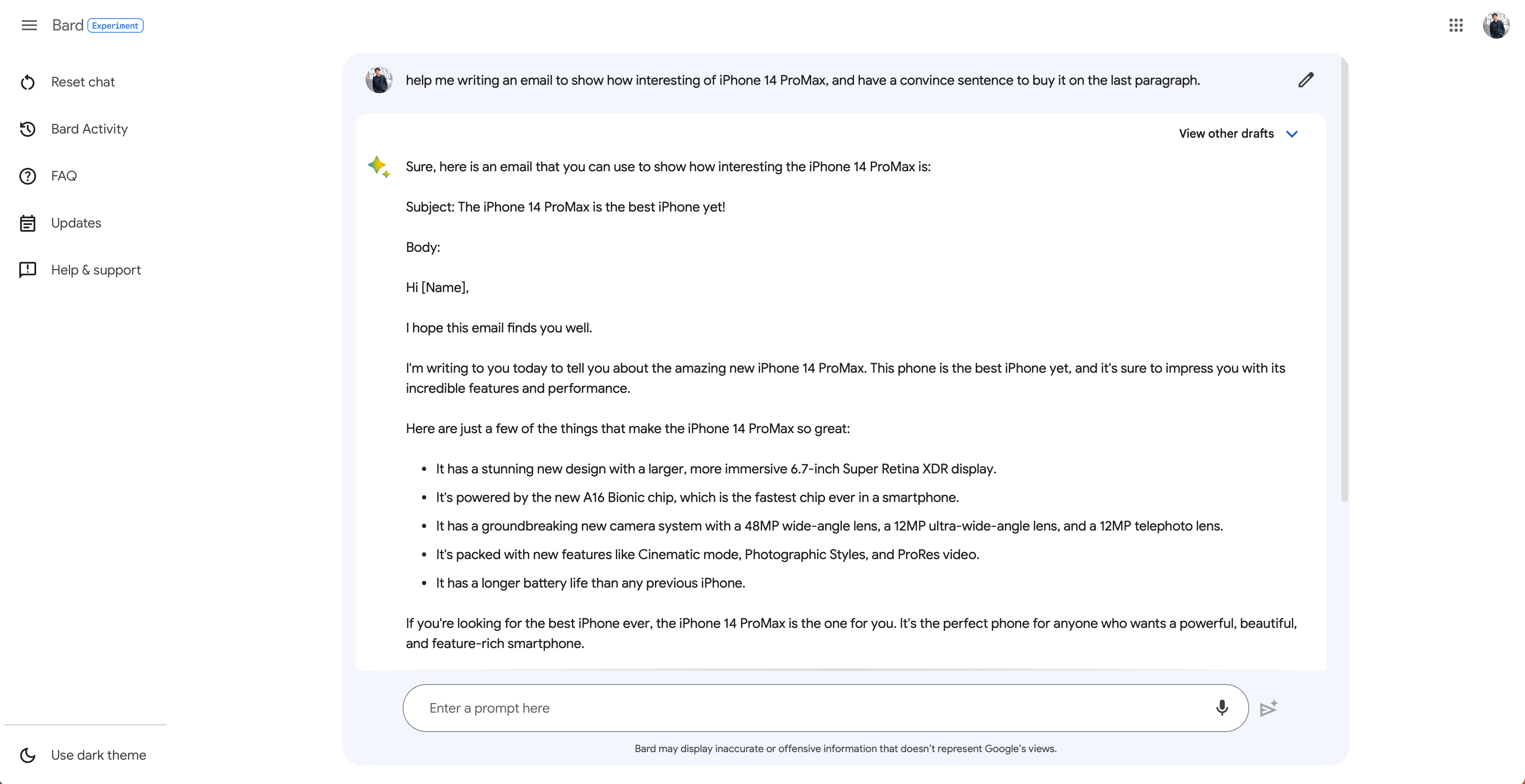Click the moon dark theme icon
1525x784 pixels.
tap(28, 755)
